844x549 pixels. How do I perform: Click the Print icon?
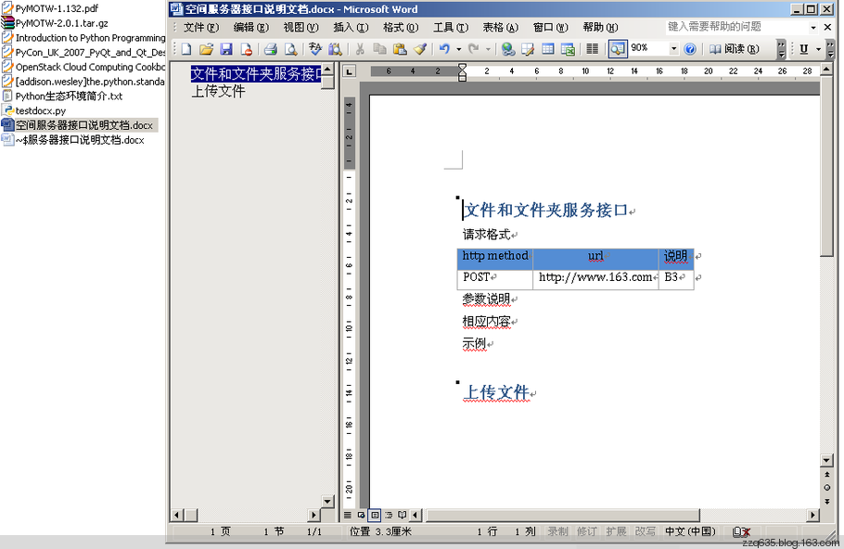tap(270, 50)
